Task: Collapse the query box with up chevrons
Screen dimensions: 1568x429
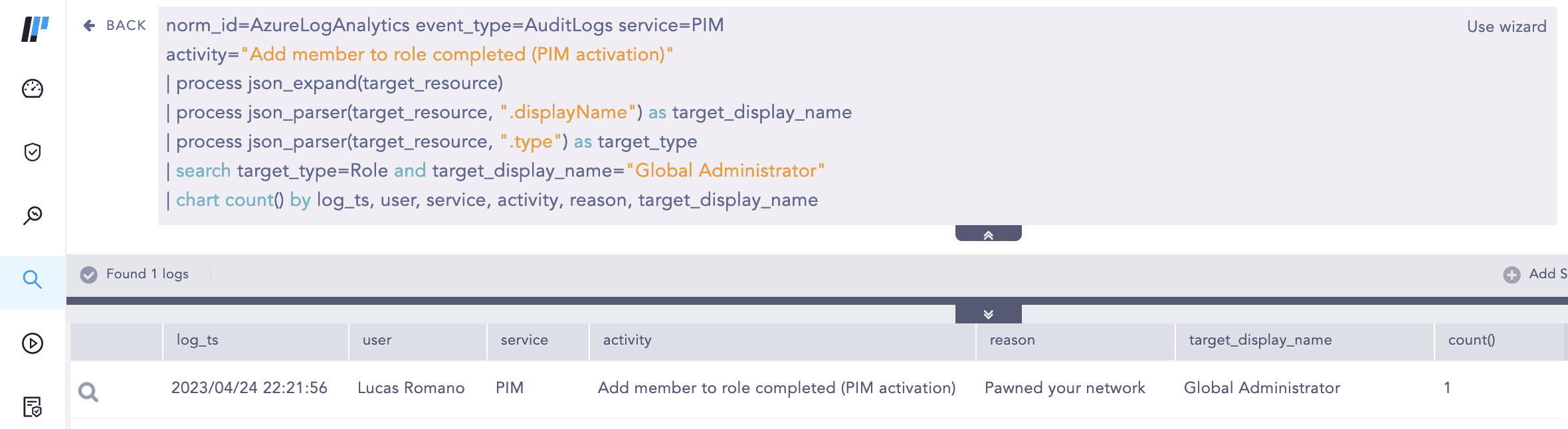Action: pyautogui.click(x=988, y=234)
